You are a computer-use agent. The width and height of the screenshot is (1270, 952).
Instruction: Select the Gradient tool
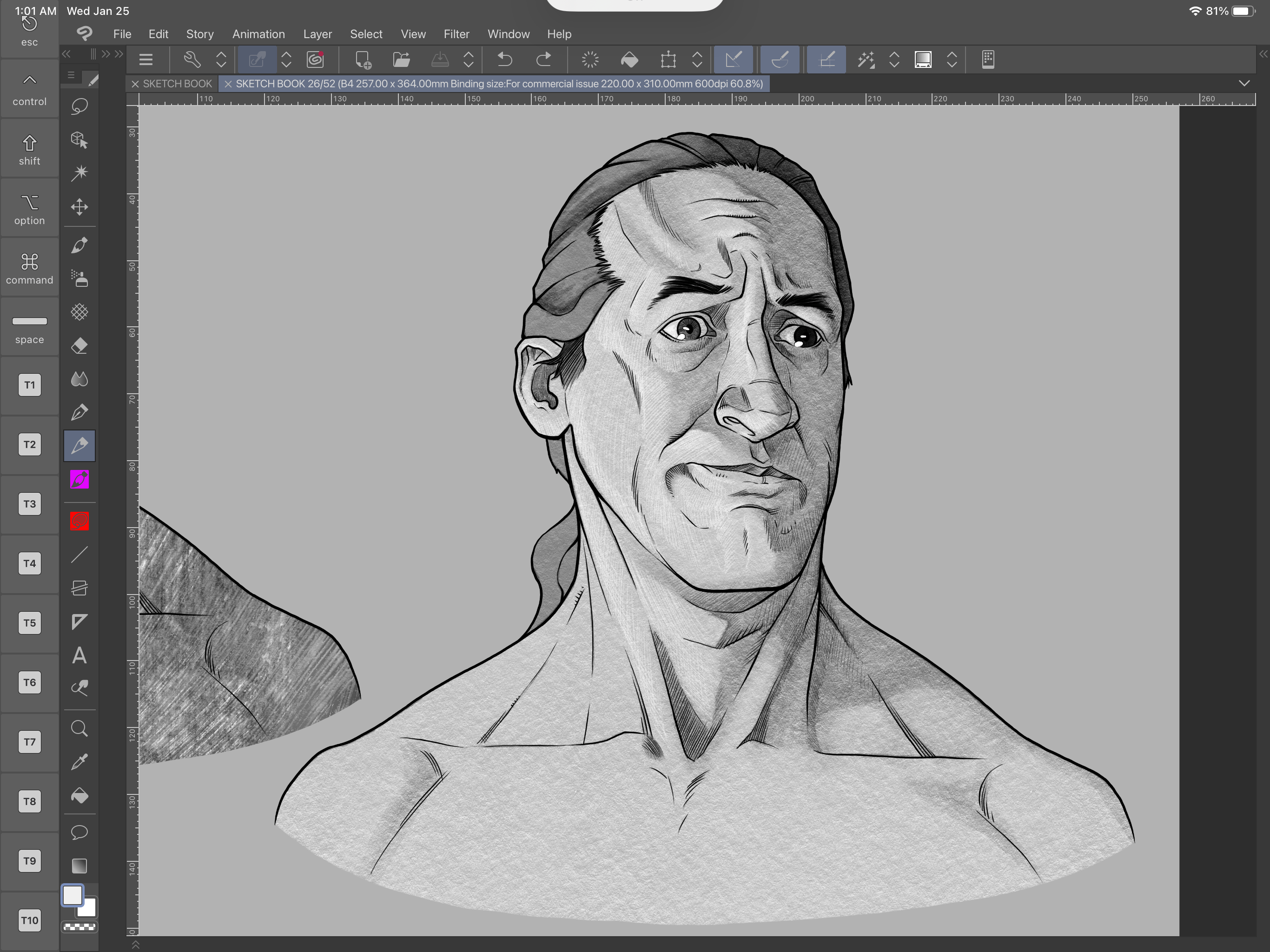coord(79,865)
